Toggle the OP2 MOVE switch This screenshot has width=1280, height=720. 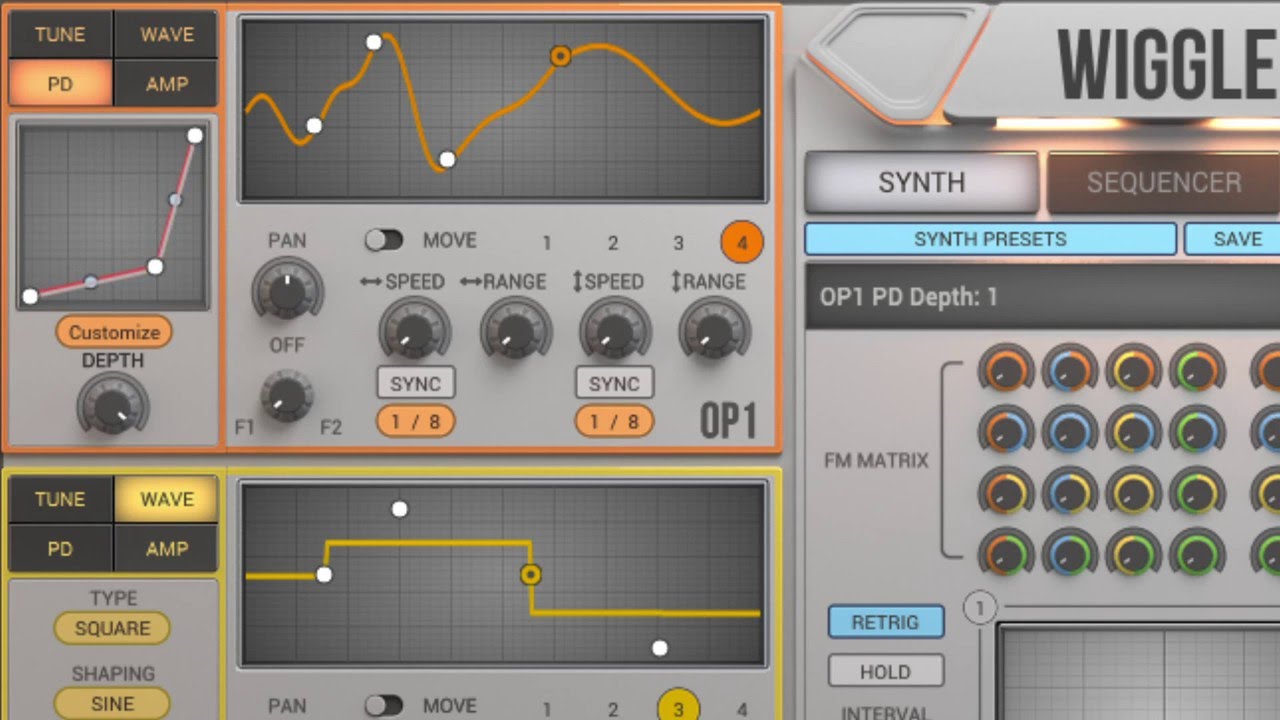[383, 705]
